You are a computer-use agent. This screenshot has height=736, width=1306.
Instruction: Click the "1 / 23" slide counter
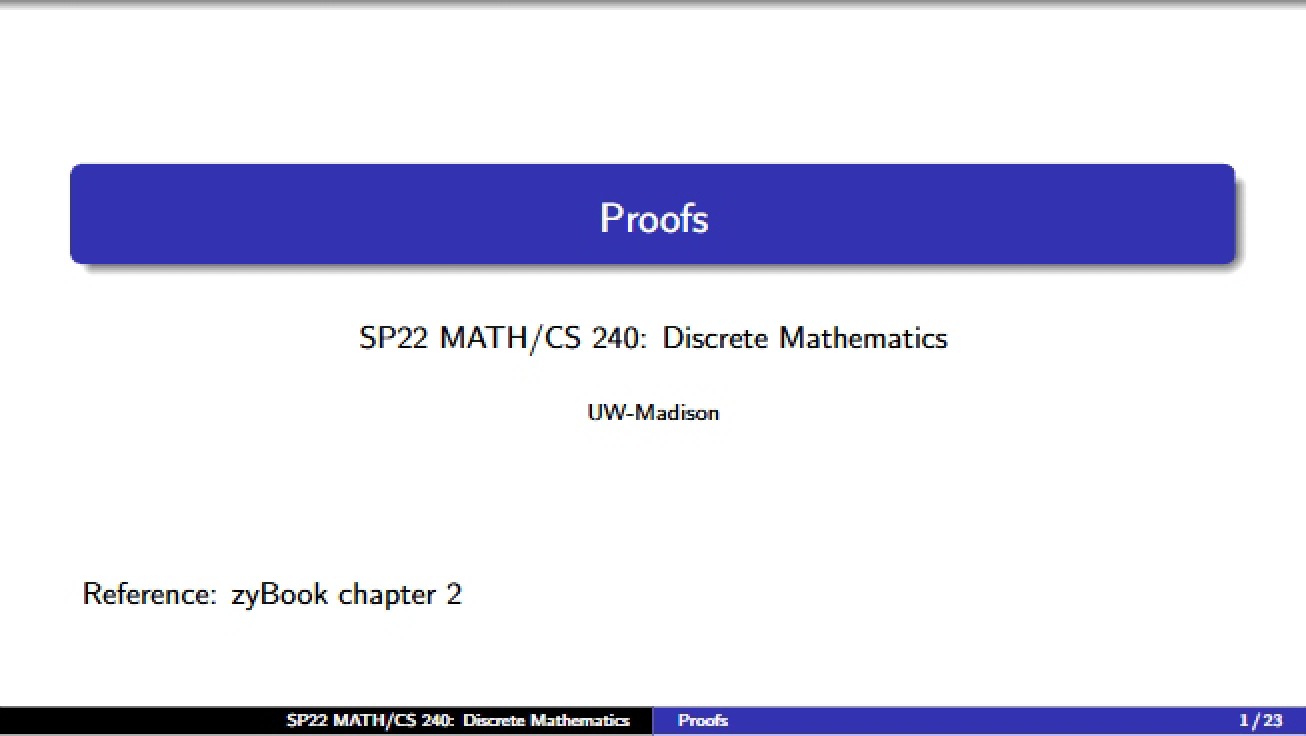[x=1260, y=720]
